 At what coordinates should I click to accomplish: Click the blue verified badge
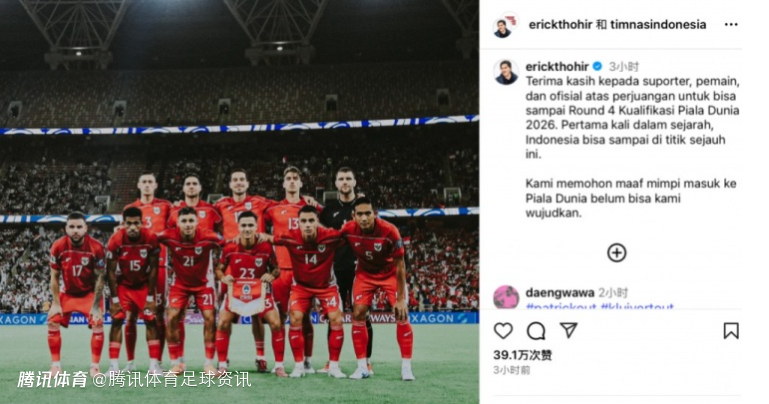coord(597,66)
